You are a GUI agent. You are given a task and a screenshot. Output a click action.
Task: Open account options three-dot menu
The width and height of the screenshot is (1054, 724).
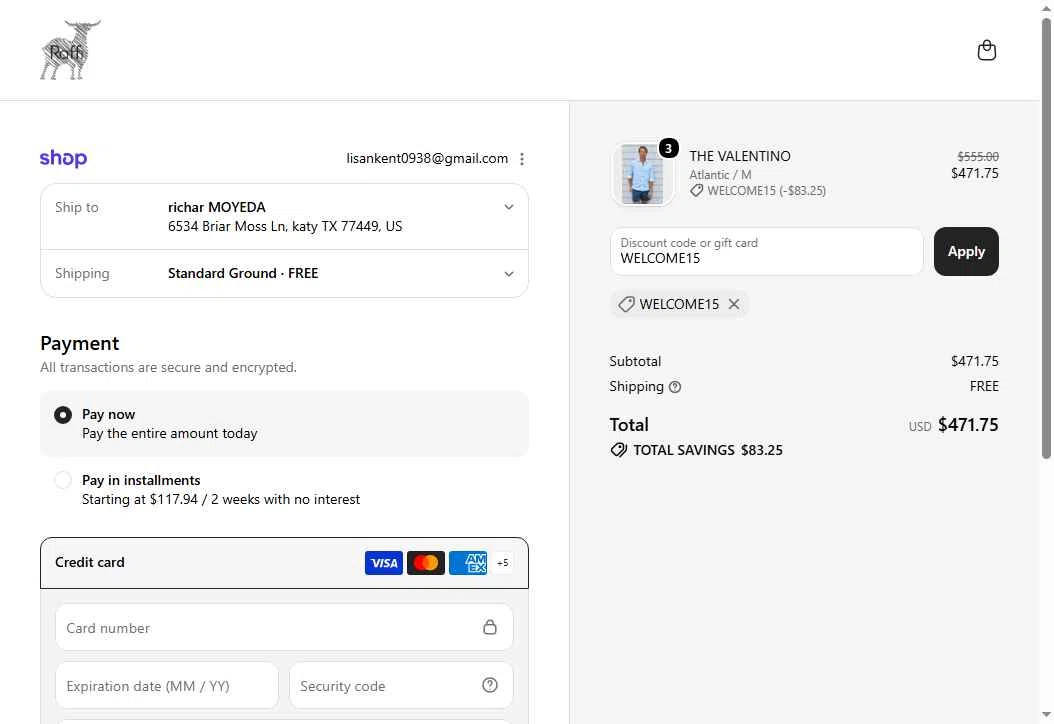pyautogui.click(x=522, y=159)
